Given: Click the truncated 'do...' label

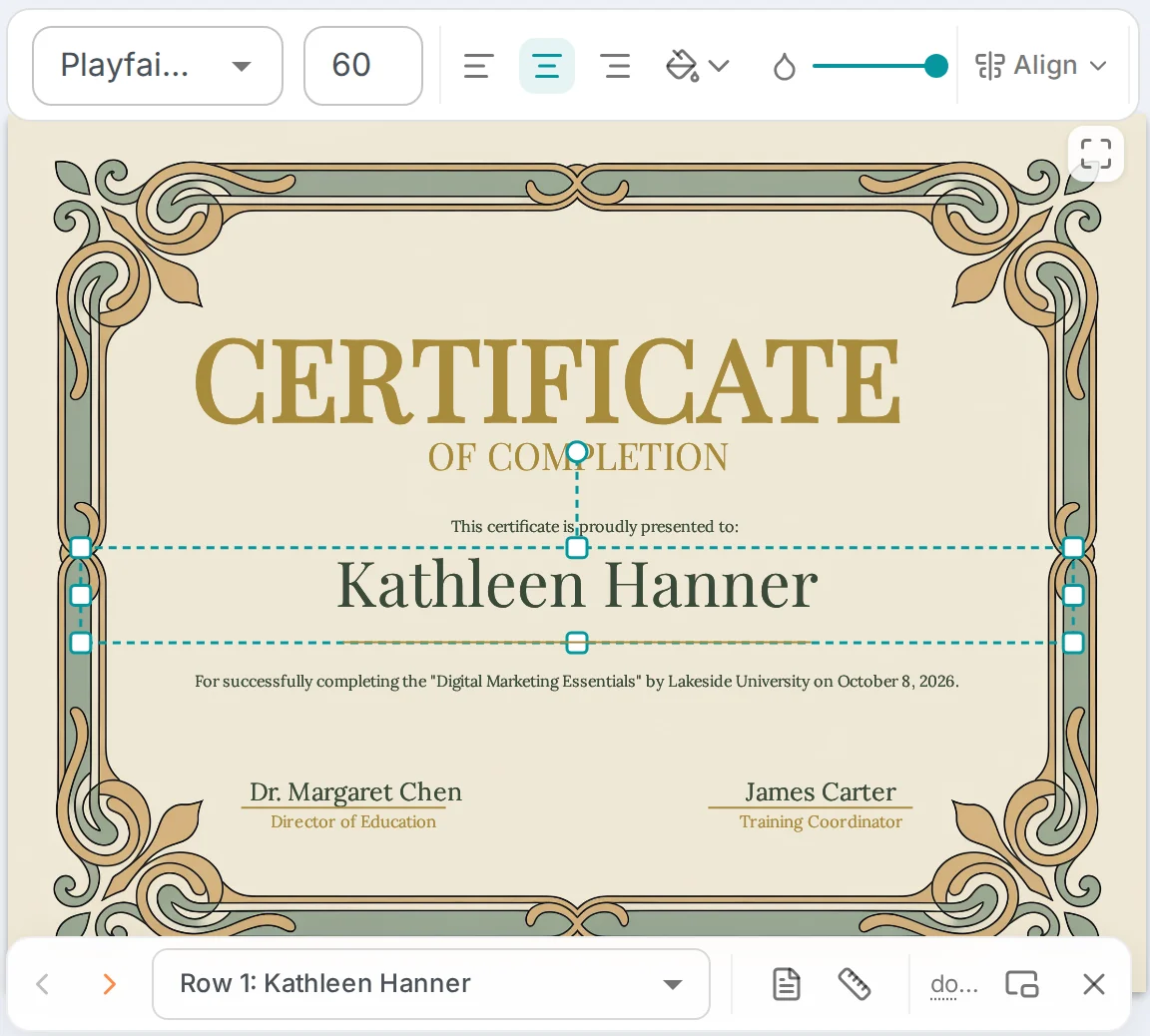Looking at the screenshot, I should point(953,985).
